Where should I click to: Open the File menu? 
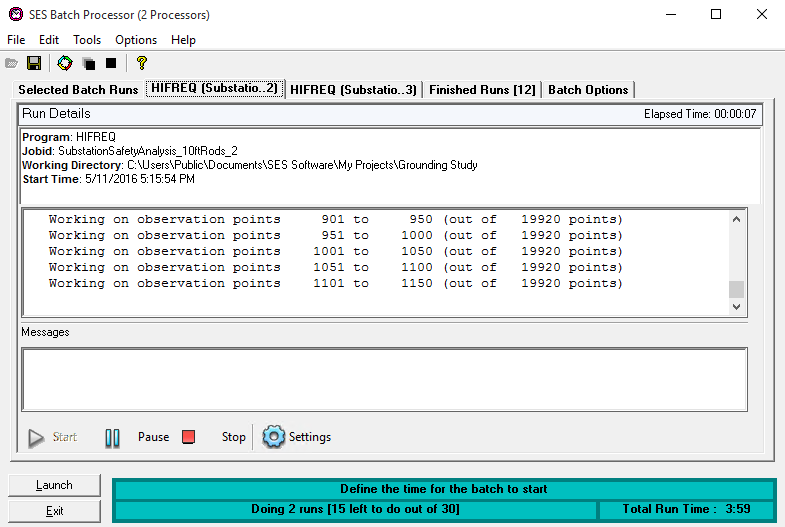tap(16, 40)
